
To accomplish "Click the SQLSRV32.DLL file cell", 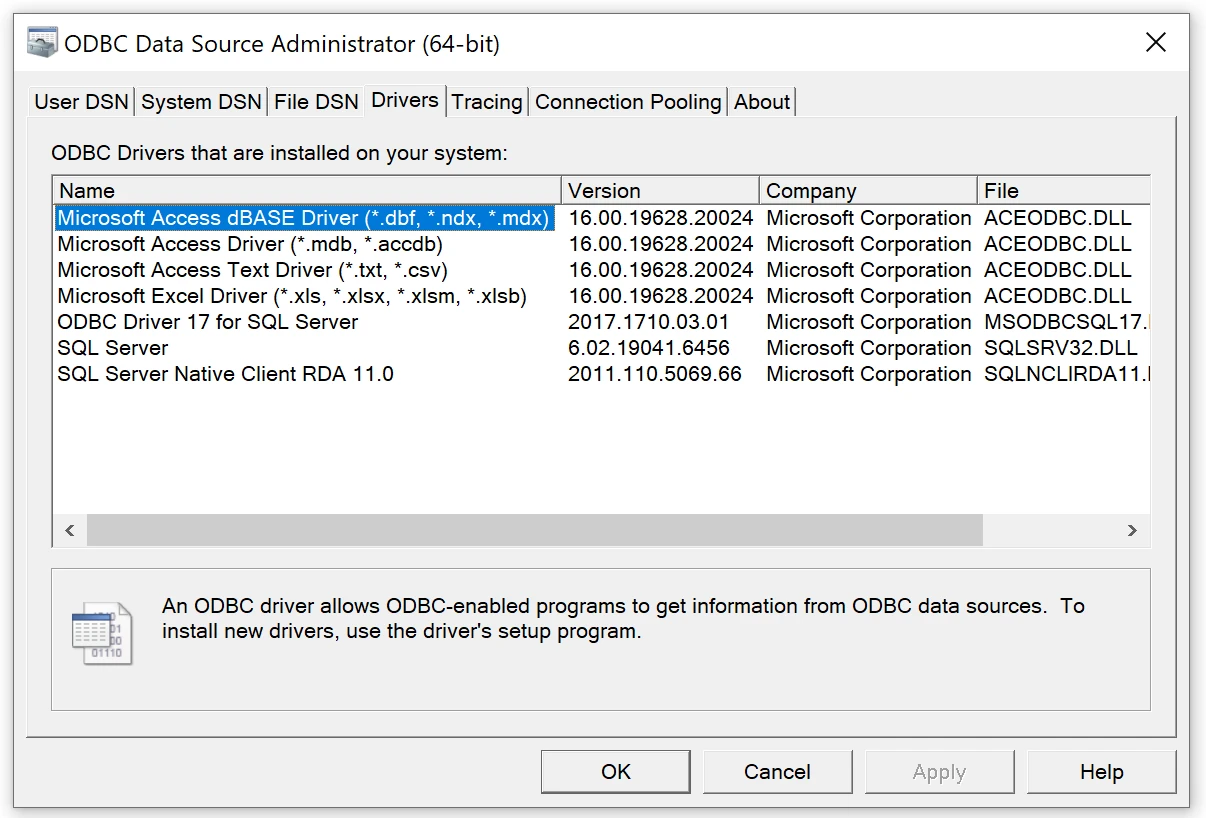I will 1061,348.
